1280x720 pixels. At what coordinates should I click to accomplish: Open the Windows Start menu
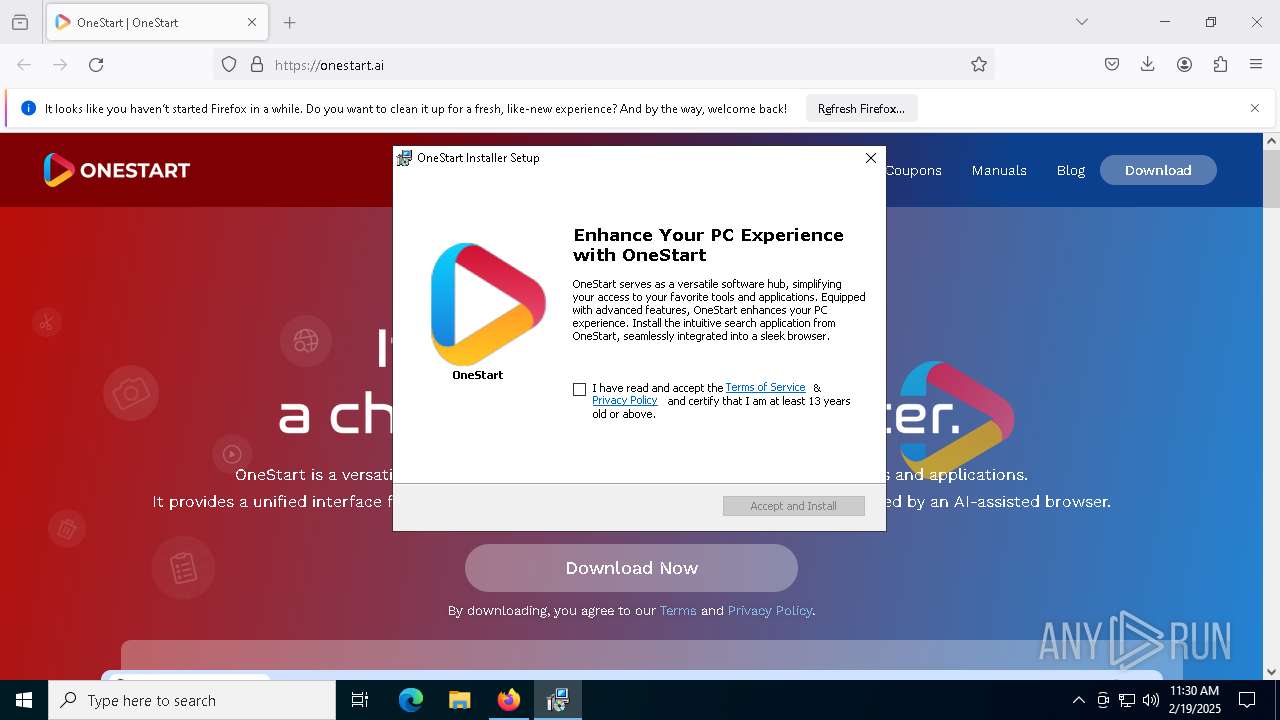pyautogui.click(x=24, y=700)
